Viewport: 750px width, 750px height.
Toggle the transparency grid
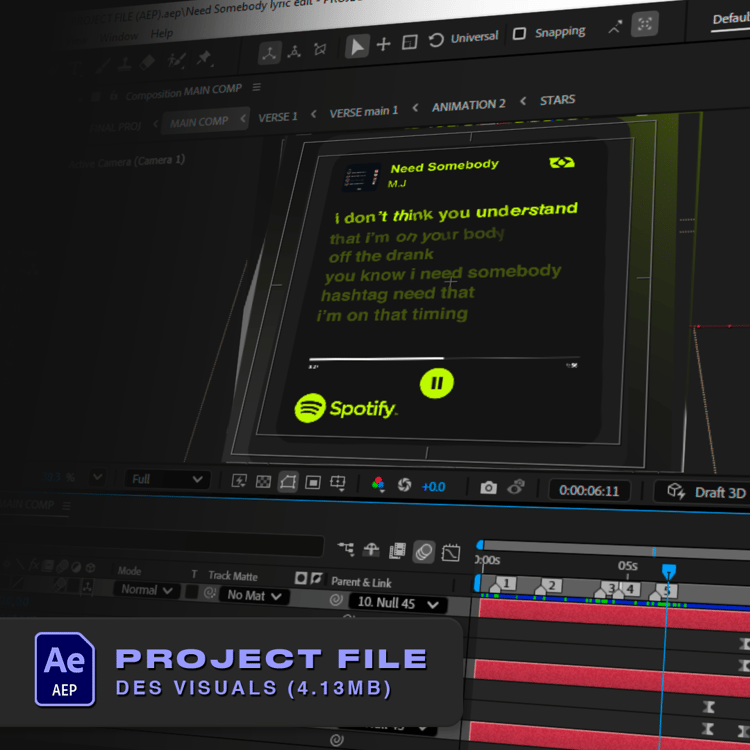[263, 482]
